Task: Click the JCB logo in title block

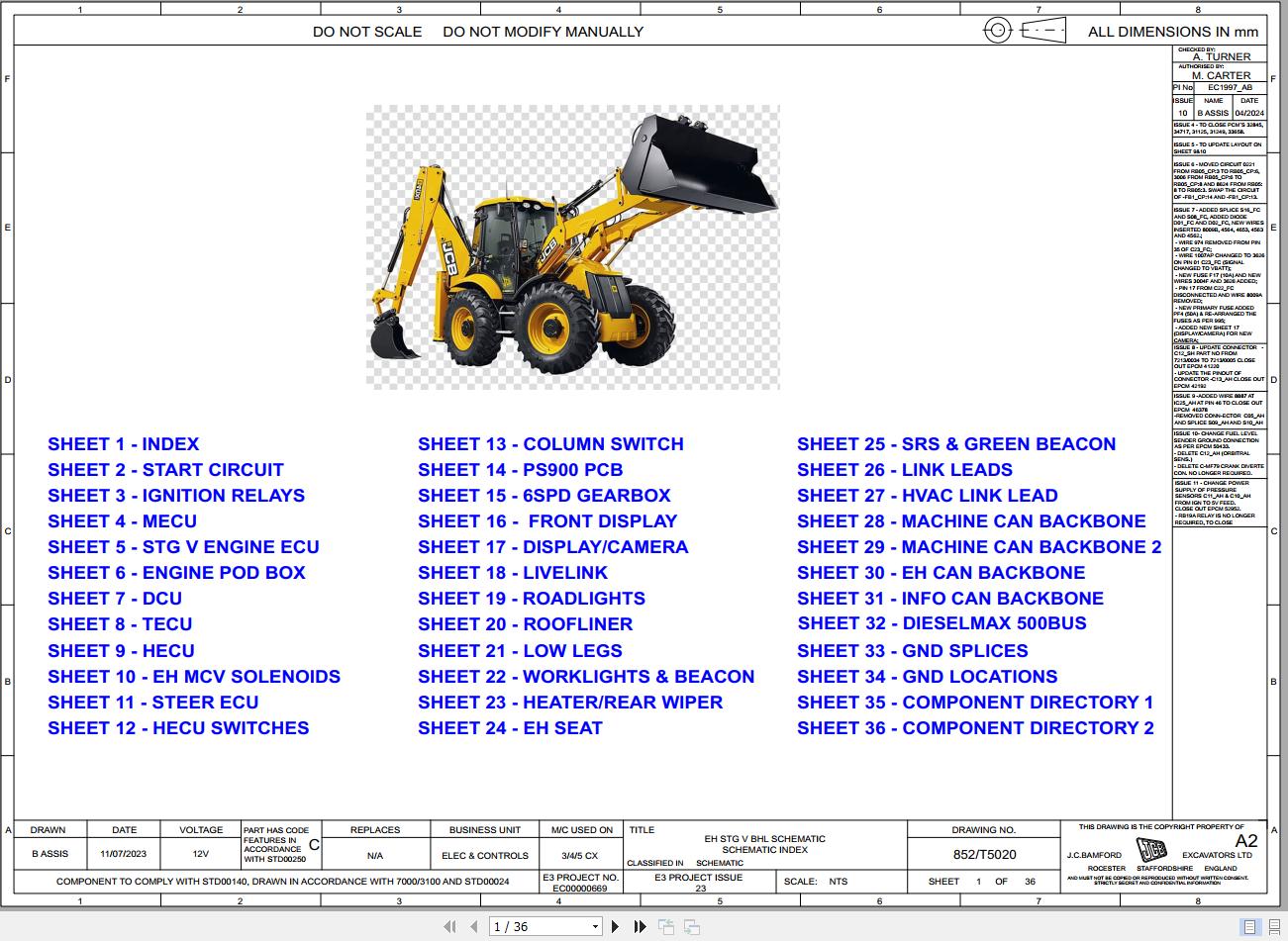Action: coord(1151,852)
